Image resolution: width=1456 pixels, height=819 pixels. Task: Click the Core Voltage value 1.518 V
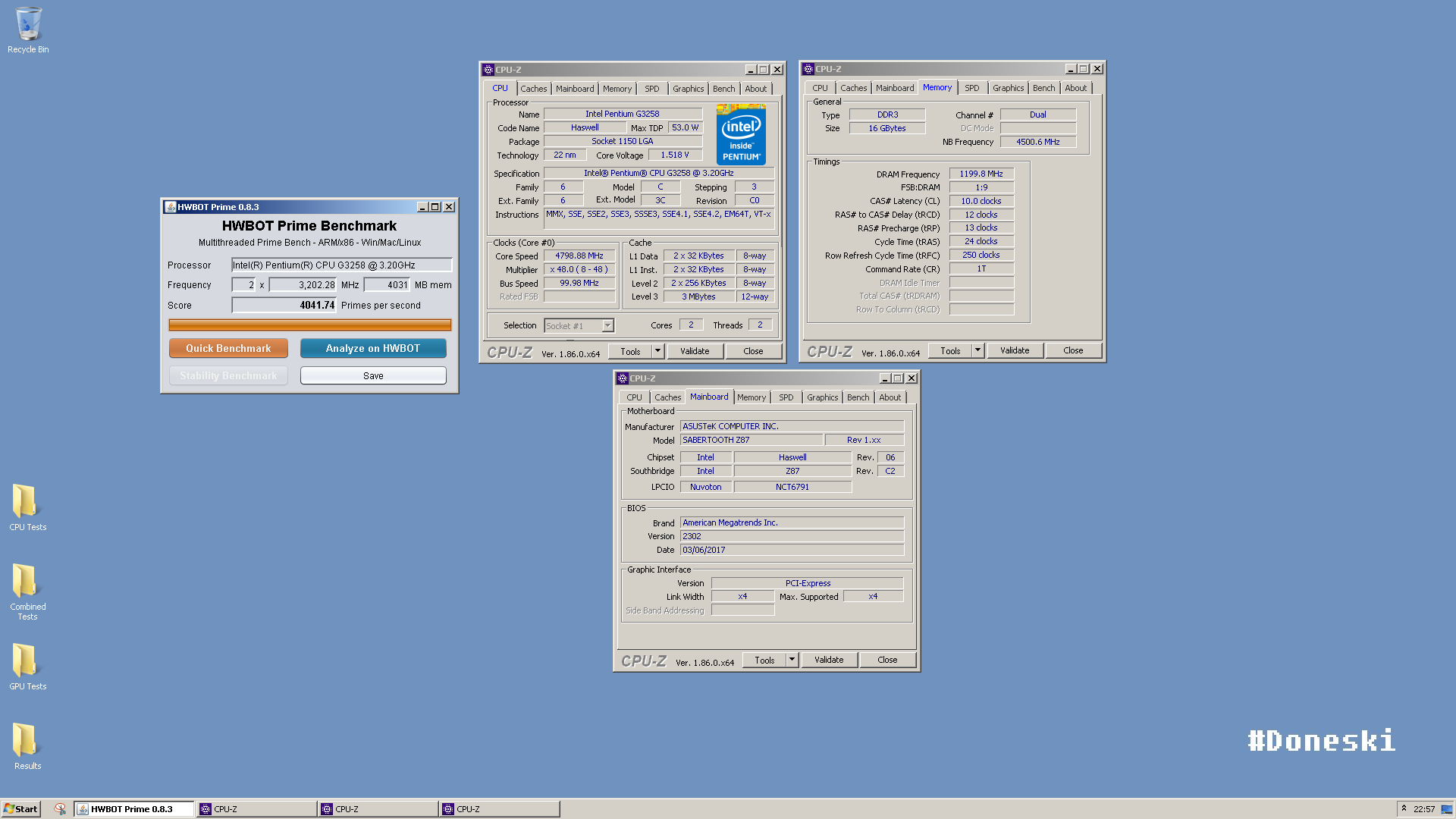coord(674,155)
